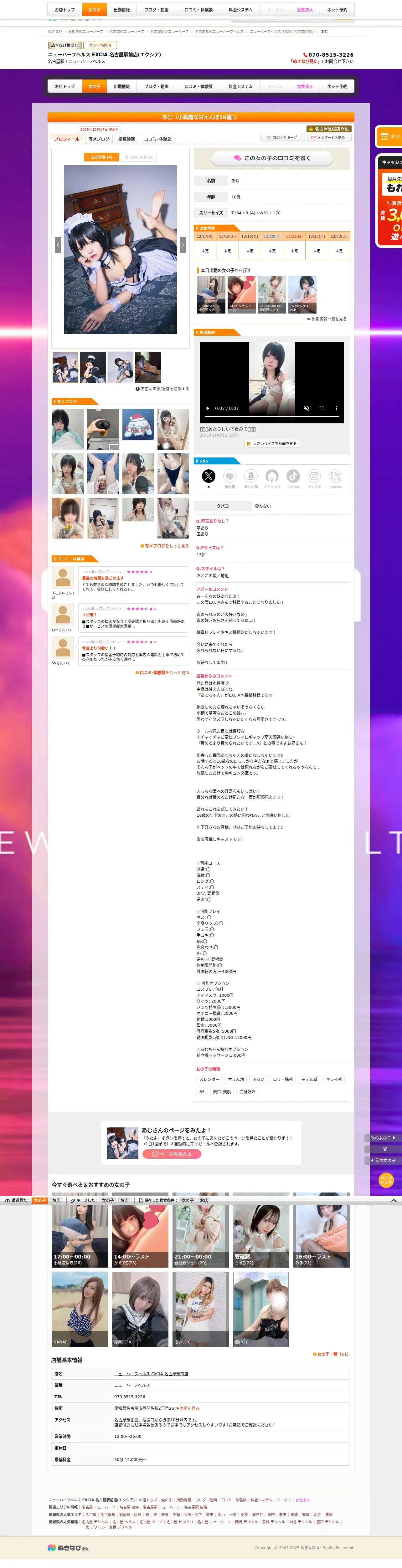This screenshot has height=1568, width=402.
Task: Click the ネット予約可 badge near the store name
Action: pos(100,45)
